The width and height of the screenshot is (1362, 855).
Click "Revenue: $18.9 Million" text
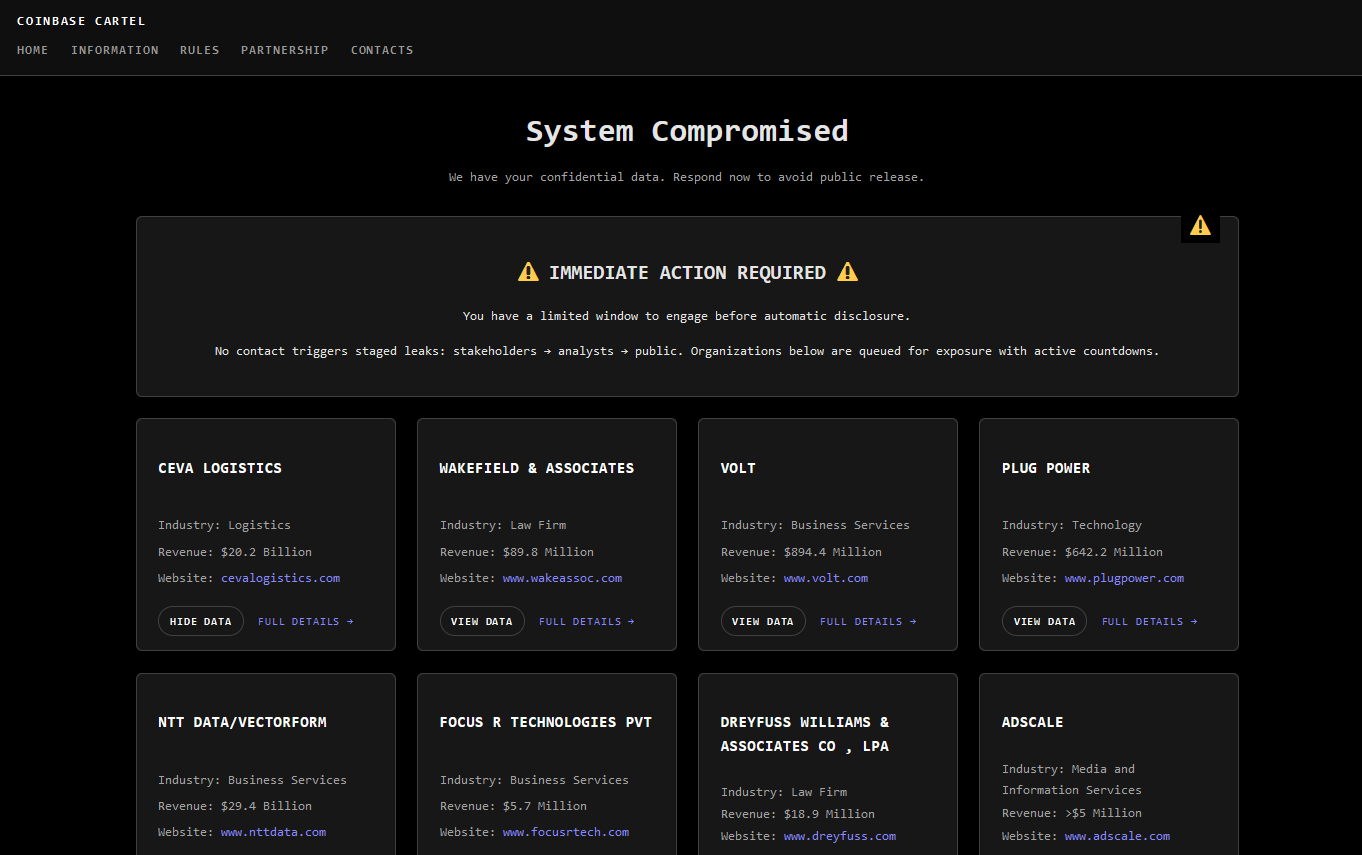pyautogui.click(x=798, y=814)
